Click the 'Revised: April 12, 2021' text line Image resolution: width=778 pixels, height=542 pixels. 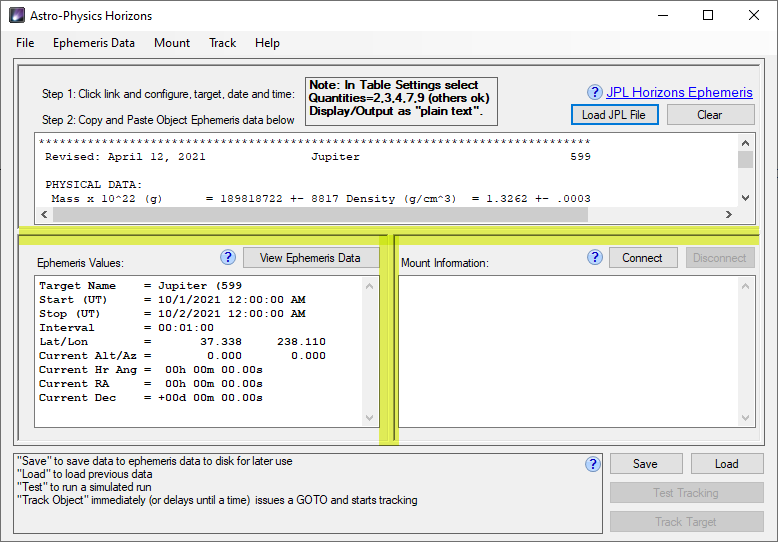point(125,157)
